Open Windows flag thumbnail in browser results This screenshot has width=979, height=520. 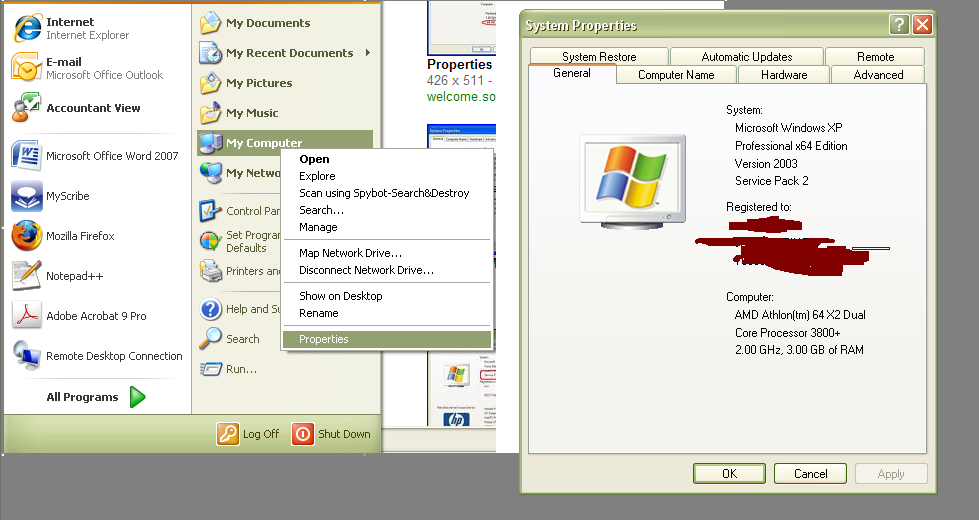(x=456, y=376)
